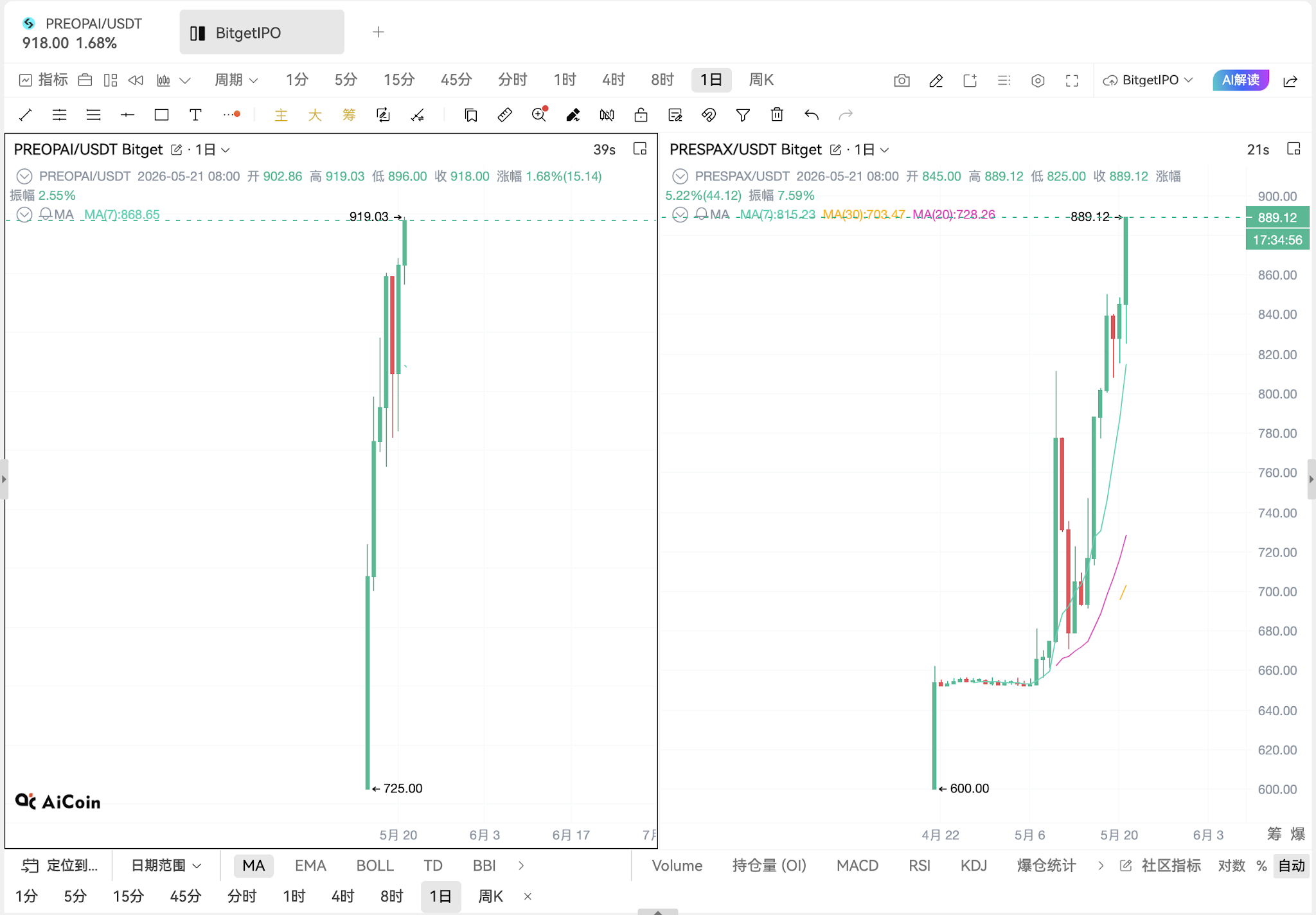The width and height of the screenshot is (1316, 915).
Task: Enter fullscreen chart mode
Action: click(1072, 80)
